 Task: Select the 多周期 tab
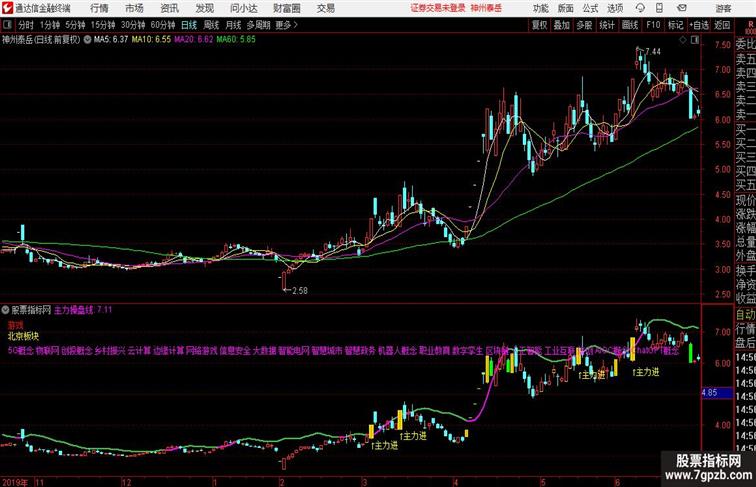[x=258, y=25]
